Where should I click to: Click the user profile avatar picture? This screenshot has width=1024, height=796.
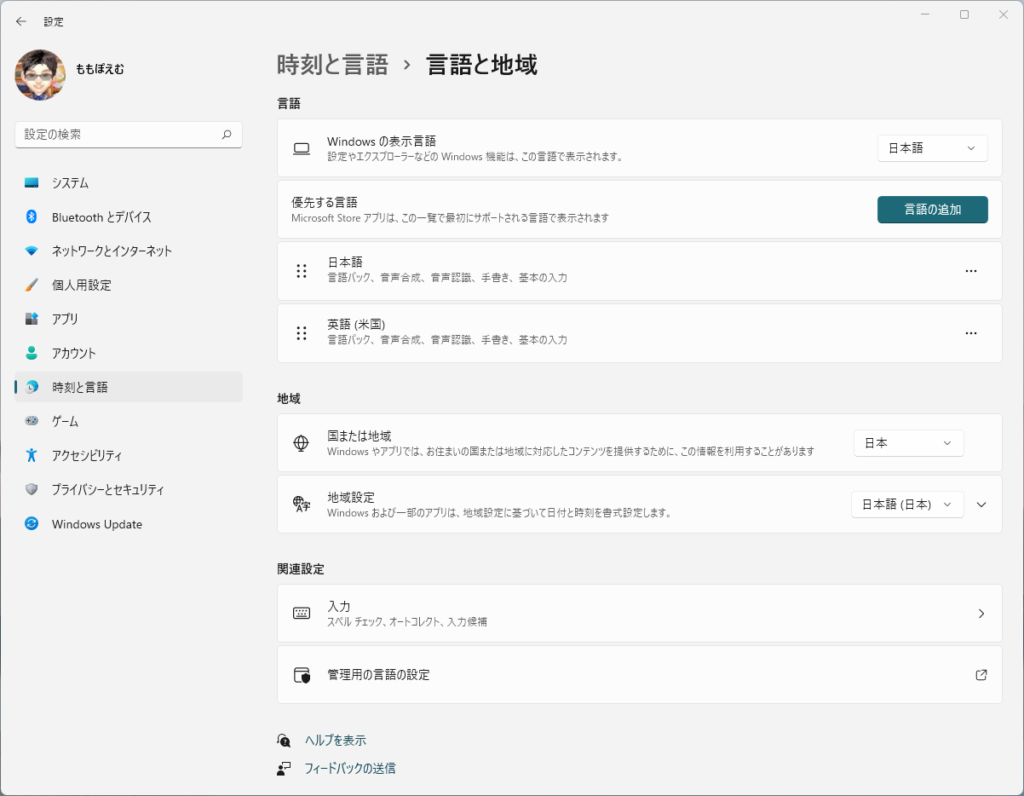click(x=40, y=75)
